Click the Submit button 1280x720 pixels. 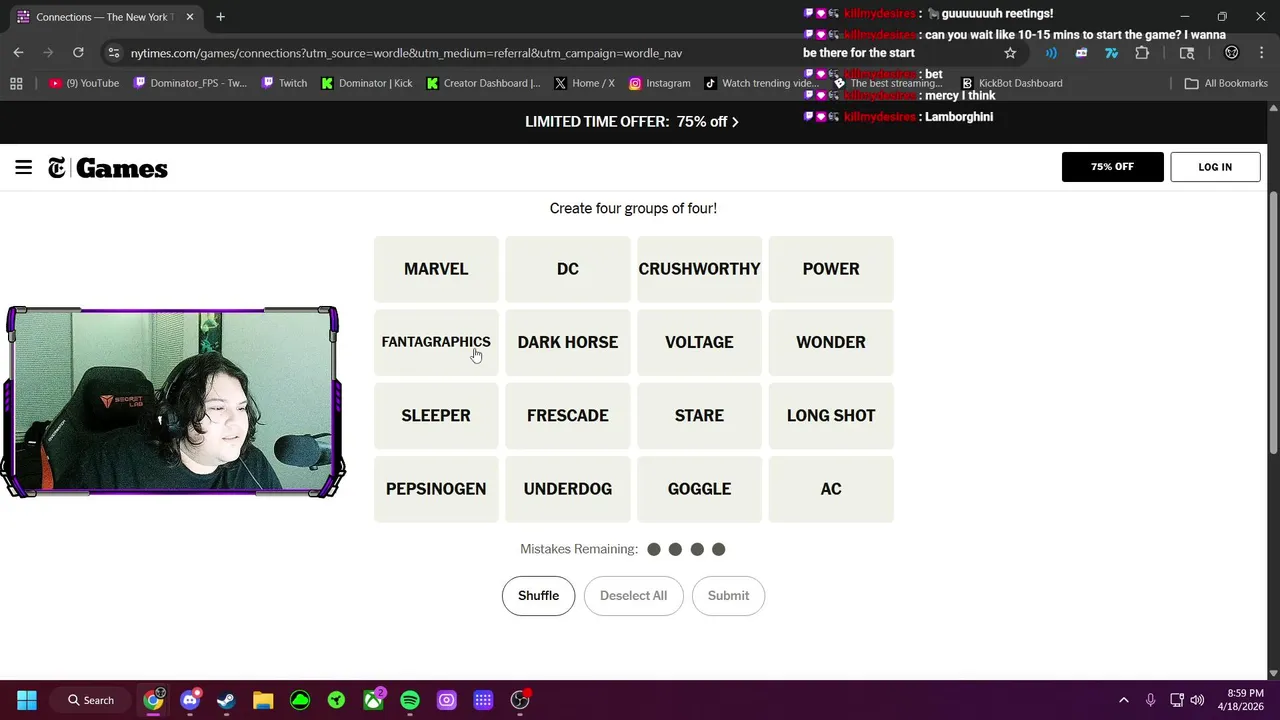point(728,596)
